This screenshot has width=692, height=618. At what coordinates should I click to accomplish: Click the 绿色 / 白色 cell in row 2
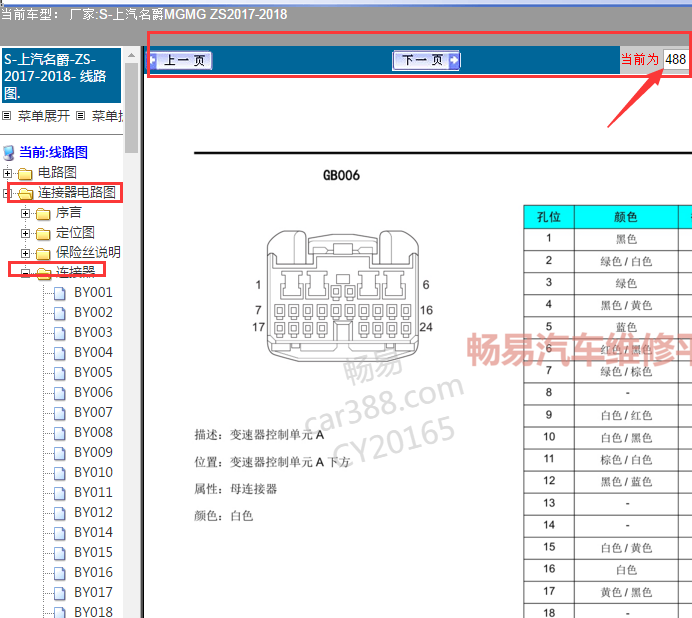coord(626,262)
